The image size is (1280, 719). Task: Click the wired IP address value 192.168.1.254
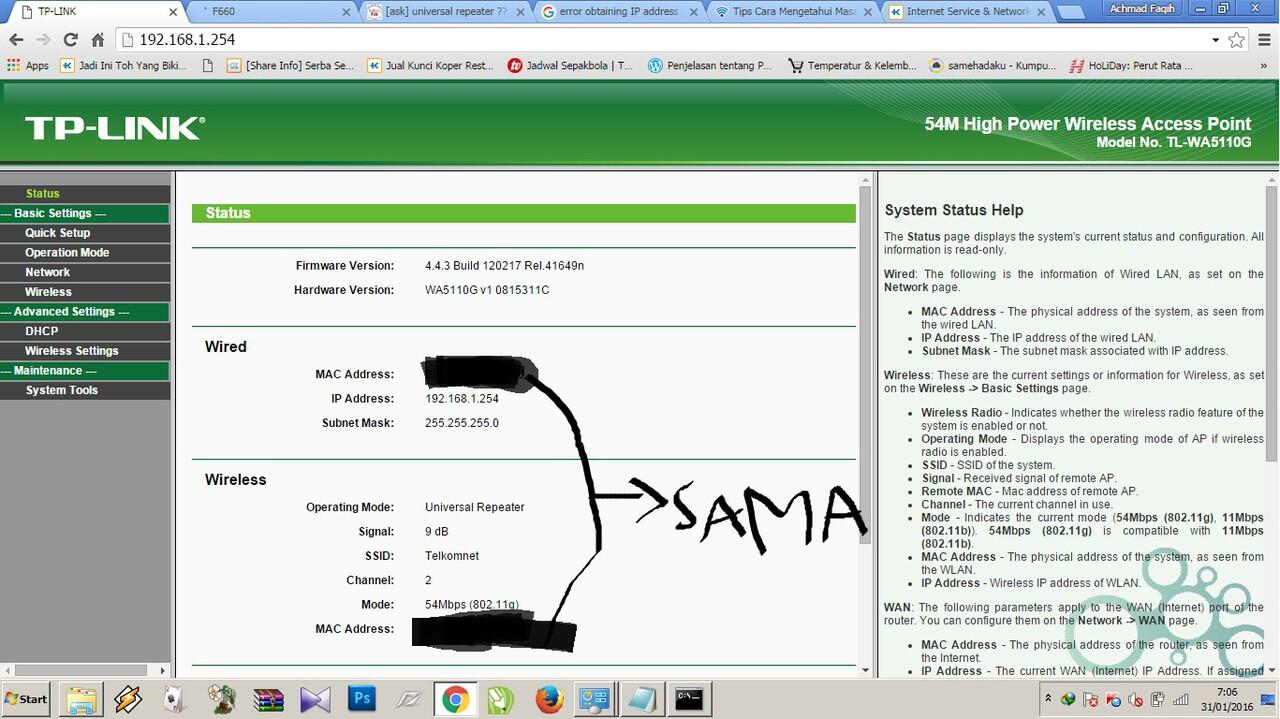(x=462, y=399)
